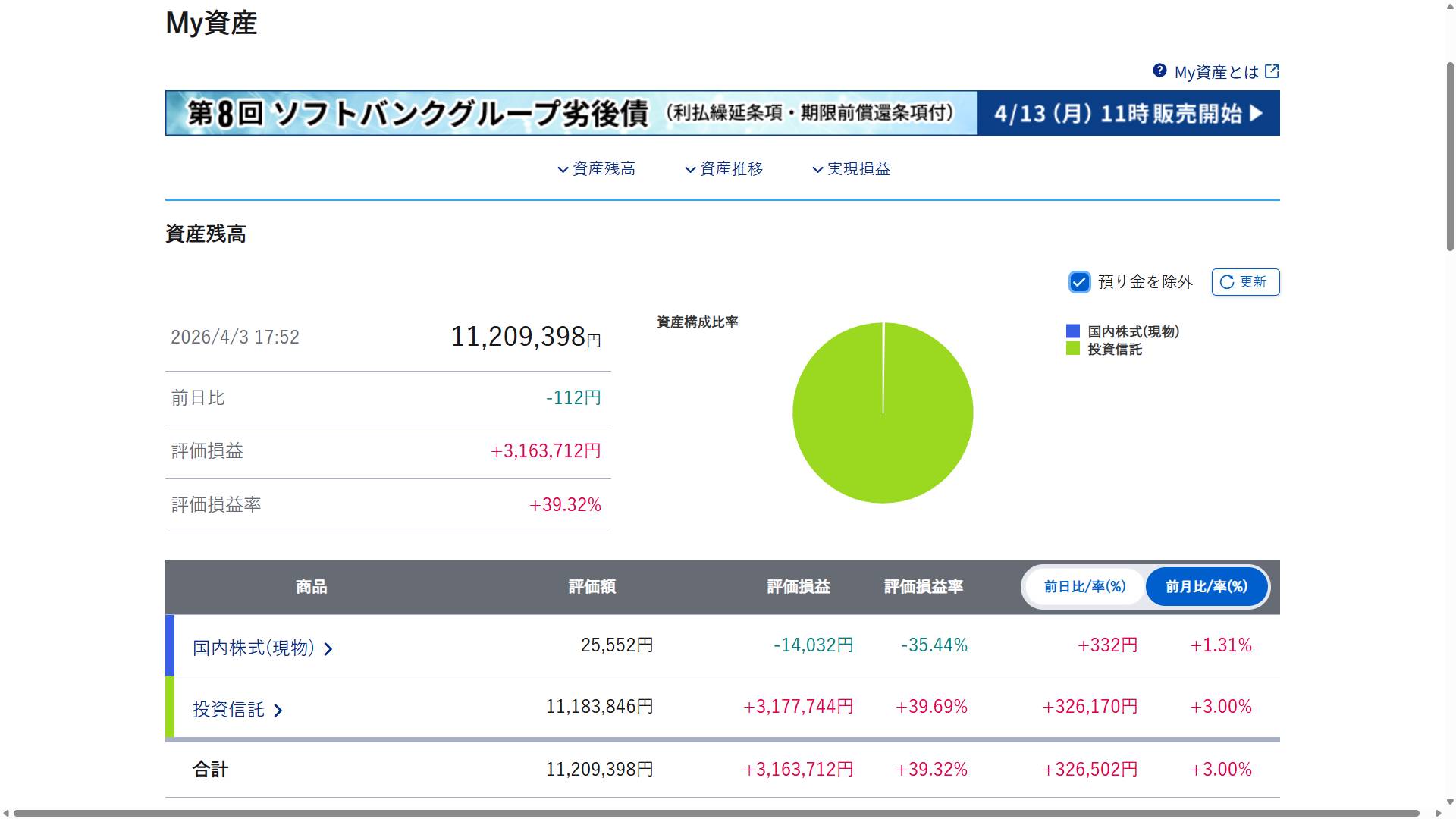Open 投資信託 detail via its chevron arrow

tap(279, 711)
